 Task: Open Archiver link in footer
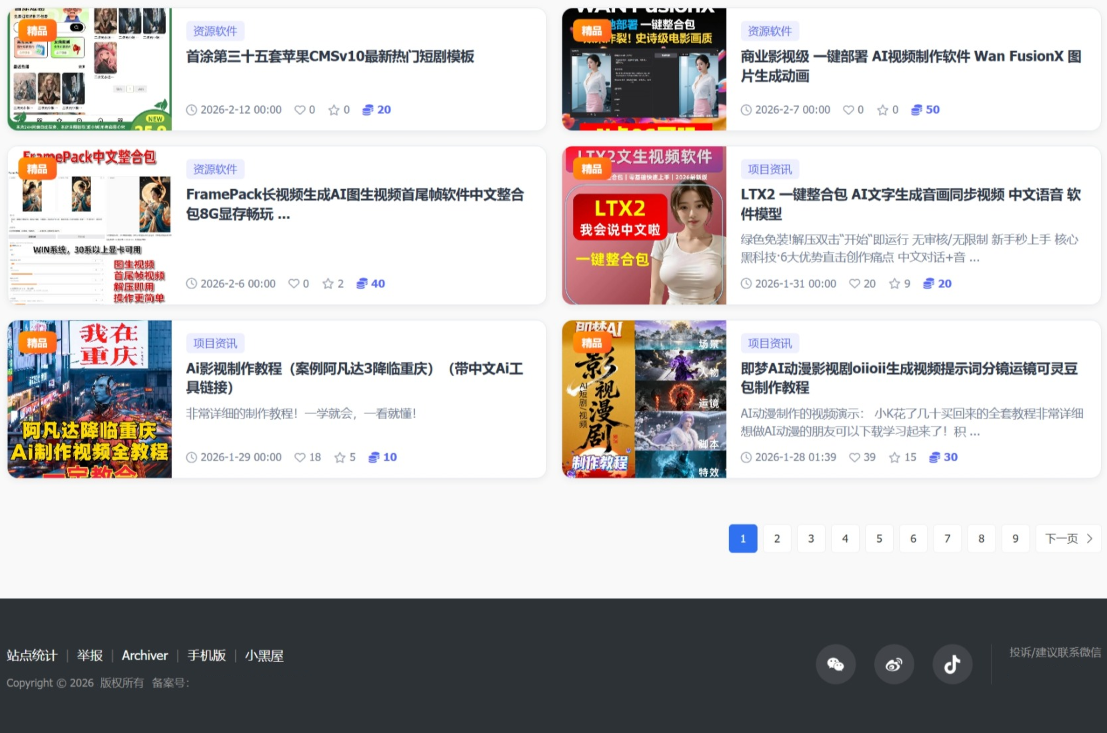tap(145, 656)
